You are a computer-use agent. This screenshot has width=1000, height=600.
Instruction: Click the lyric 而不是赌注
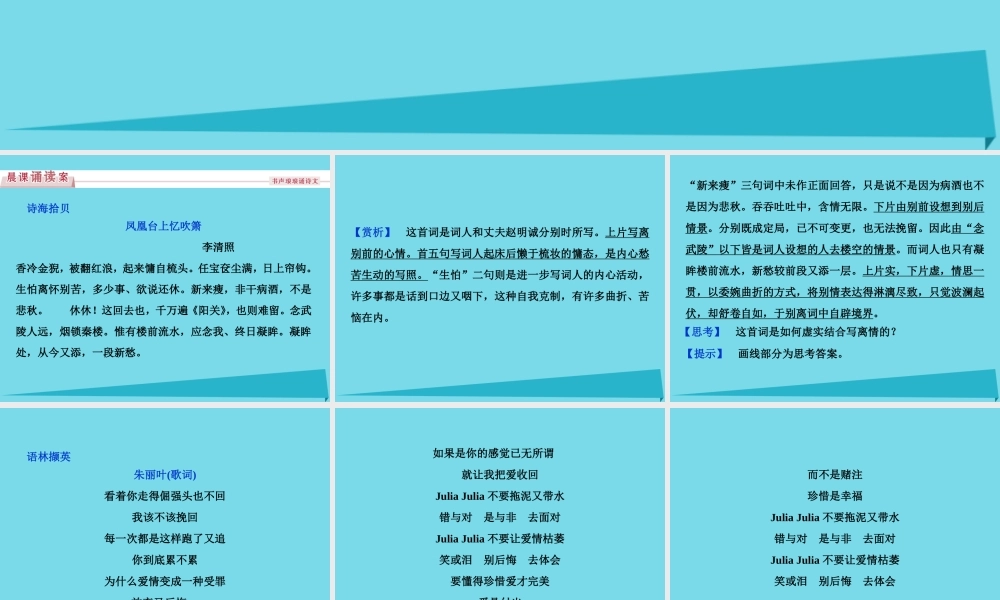click(x=835, y=475)
